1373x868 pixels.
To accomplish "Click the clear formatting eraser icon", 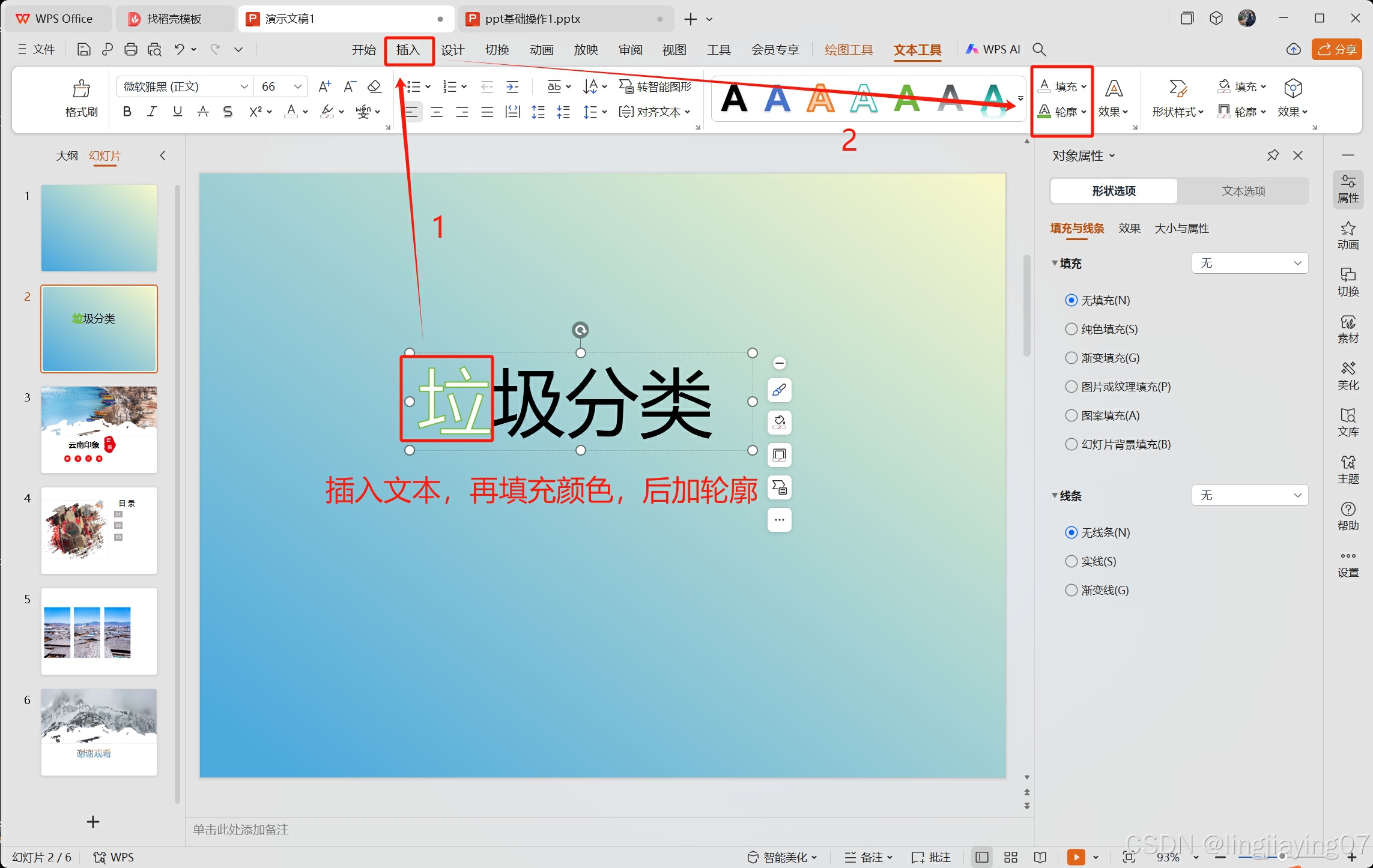I will pos(374,86).
